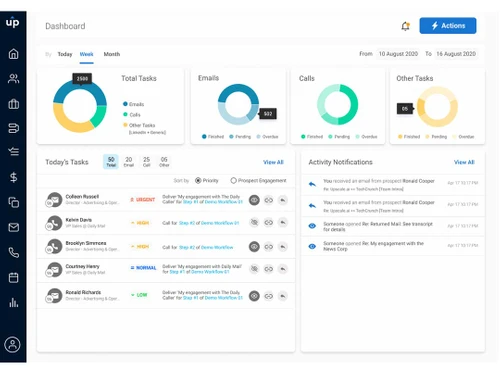Toggle the crossed eye icon in Kelvin Davis row
Screen dimensions: 500x375
coord(254,222)
